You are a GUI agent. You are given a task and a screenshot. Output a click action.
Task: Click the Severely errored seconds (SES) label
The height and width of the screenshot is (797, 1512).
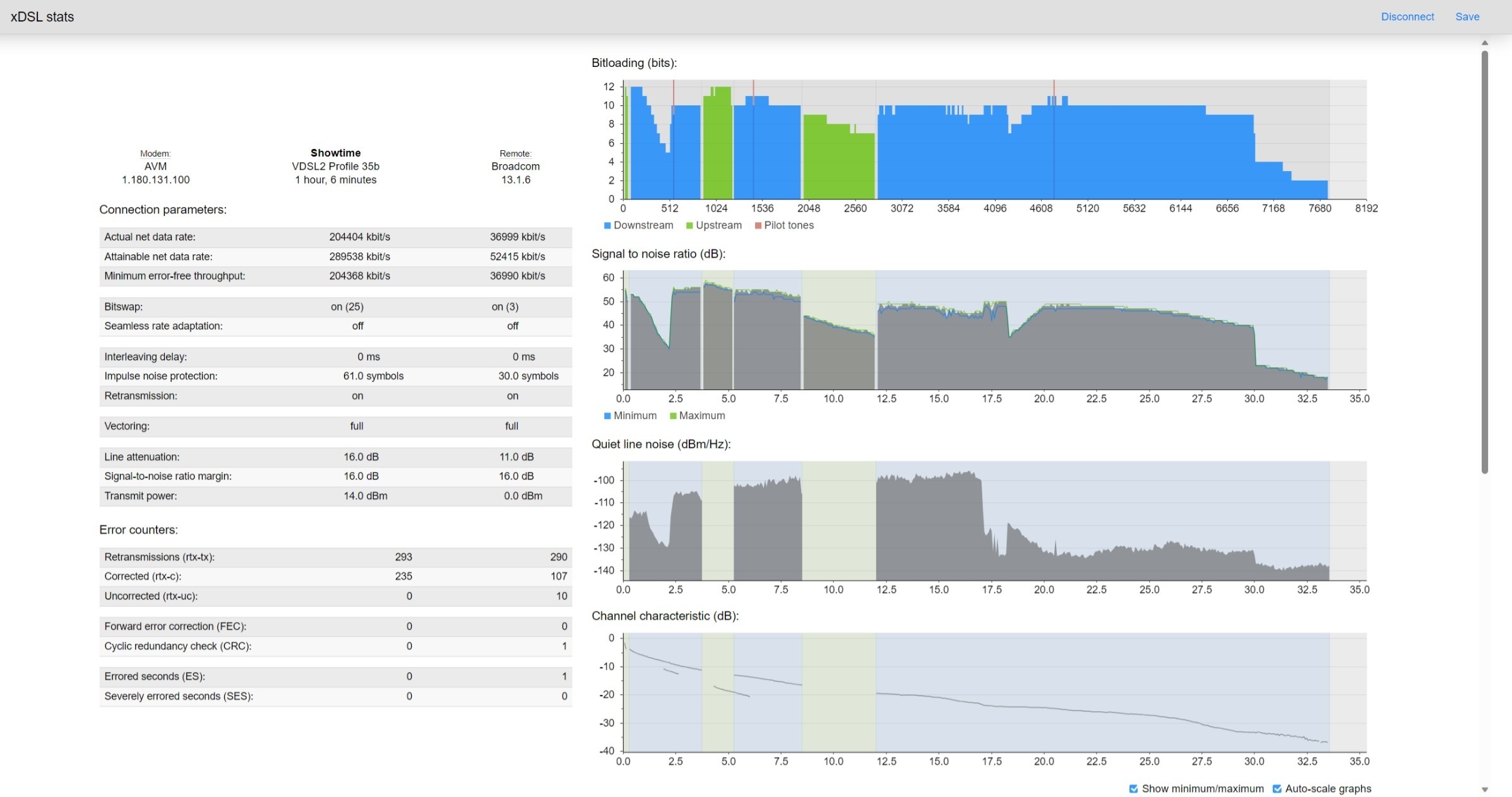[178, 697]
